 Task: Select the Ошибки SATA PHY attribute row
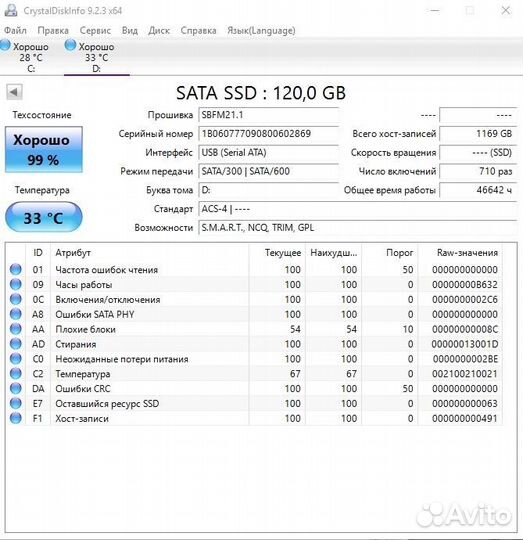tap(254, 314)
